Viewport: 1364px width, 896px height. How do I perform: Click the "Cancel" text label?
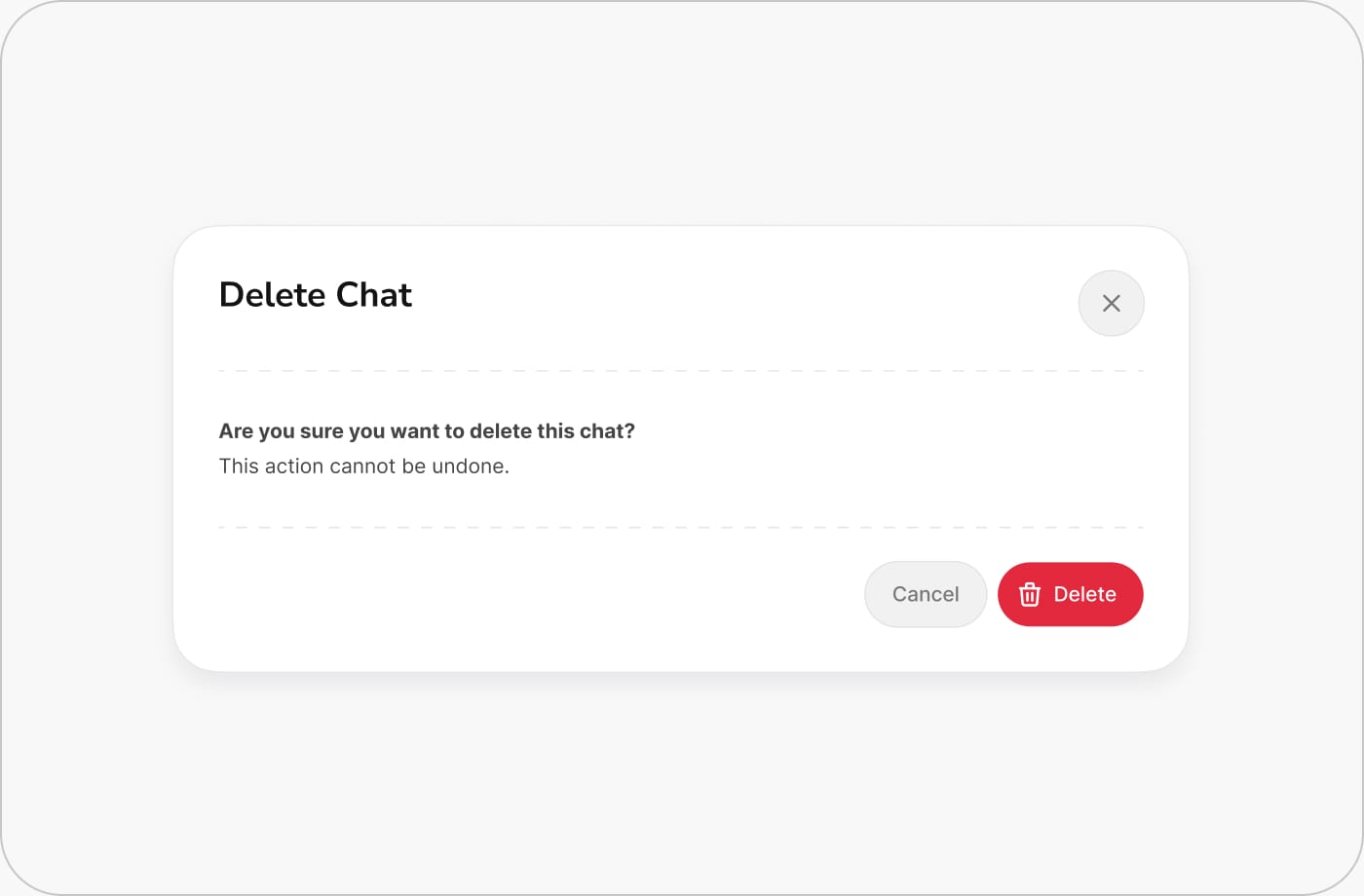(926, 594)
